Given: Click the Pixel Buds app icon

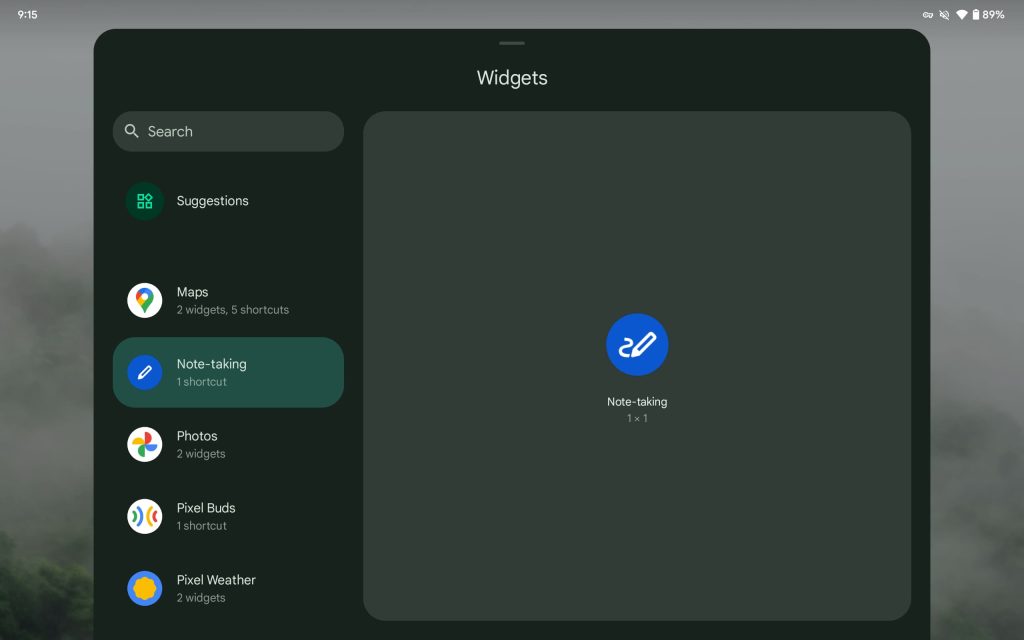Looking at the screenshot, I should [x=145, y=516].
